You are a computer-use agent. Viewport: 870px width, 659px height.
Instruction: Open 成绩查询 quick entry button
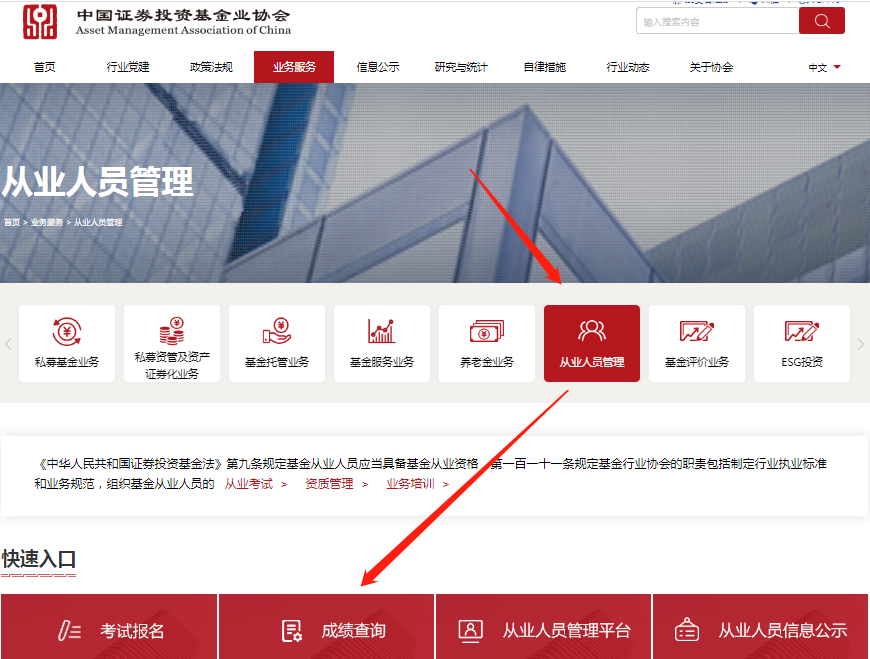[x=326, y=627]
